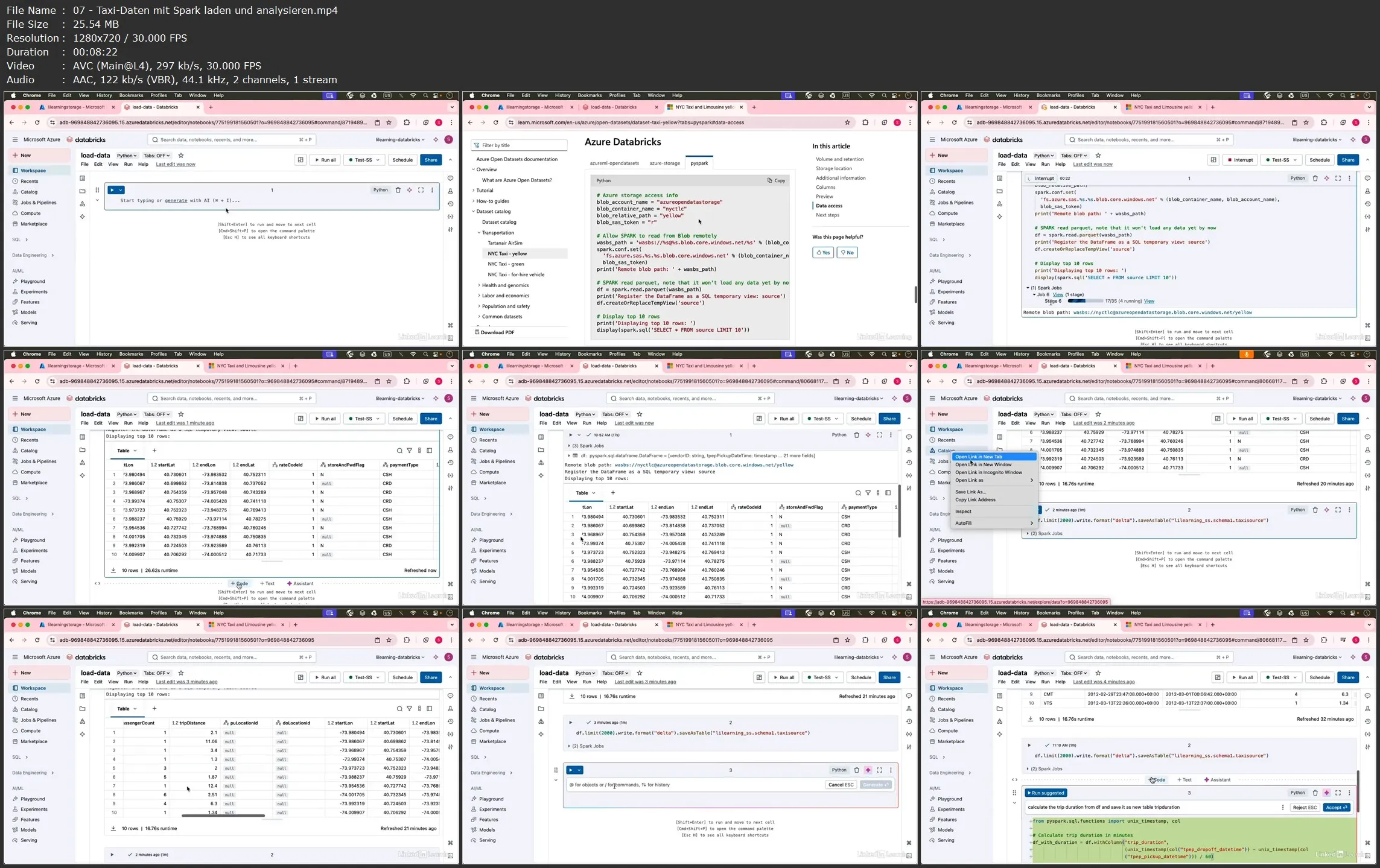Grab the drag handle left of Run suggested
The height and width of the screenshot is (868, 1380).
[x=1014, y=793]
